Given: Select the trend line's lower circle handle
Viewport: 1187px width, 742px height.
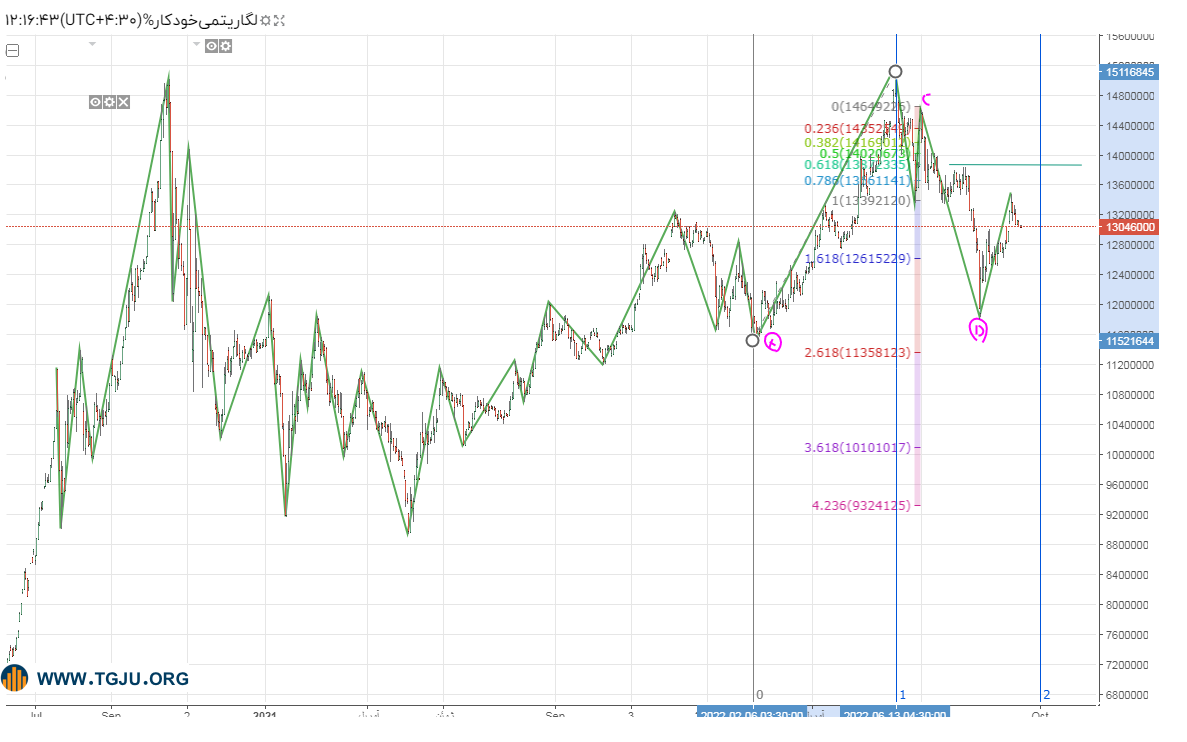Looking at the screenshot, I should click(x=752, y=341).
